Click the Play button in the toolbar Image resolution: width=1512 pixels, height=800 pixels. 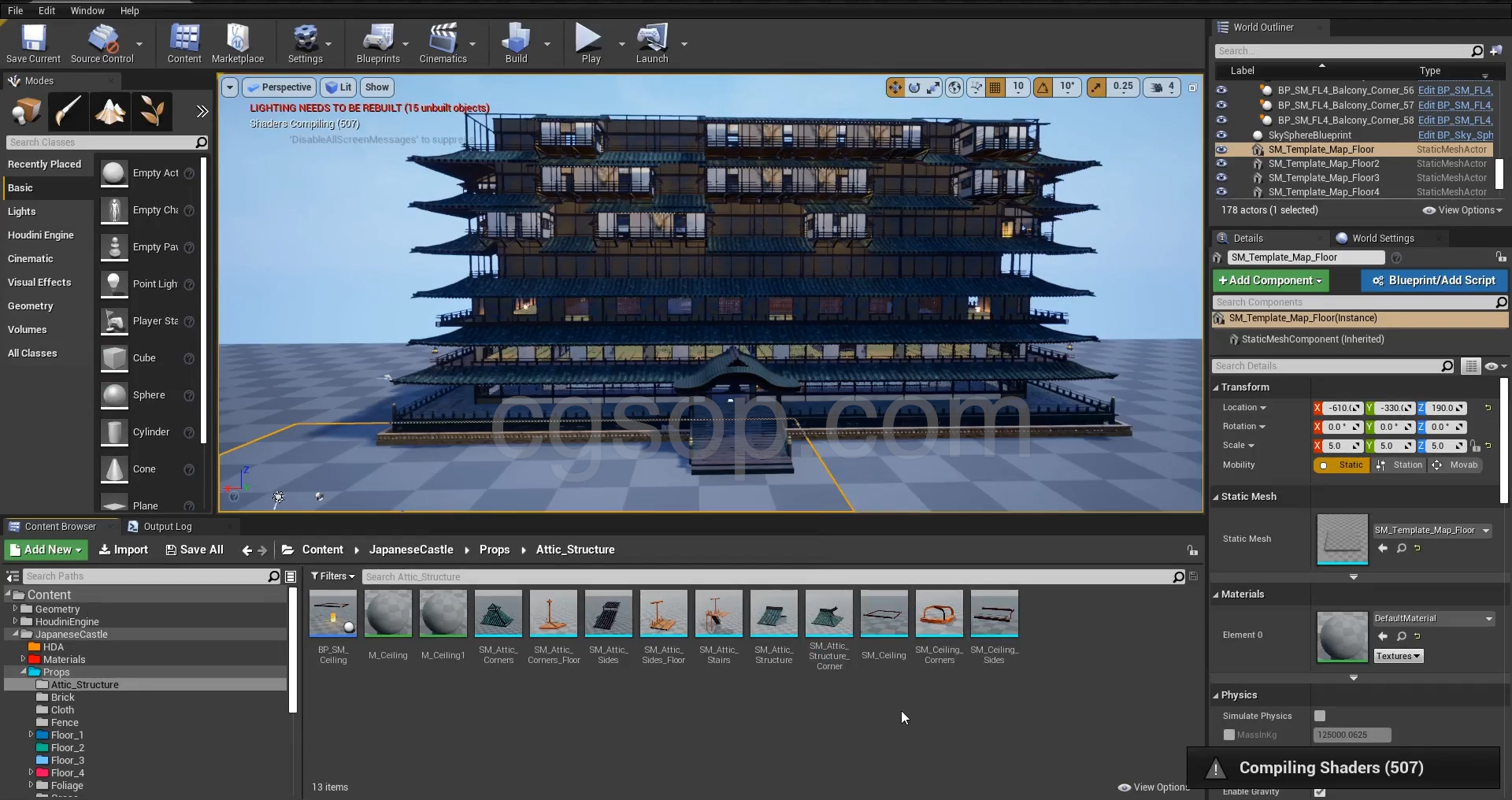(591, 43)
